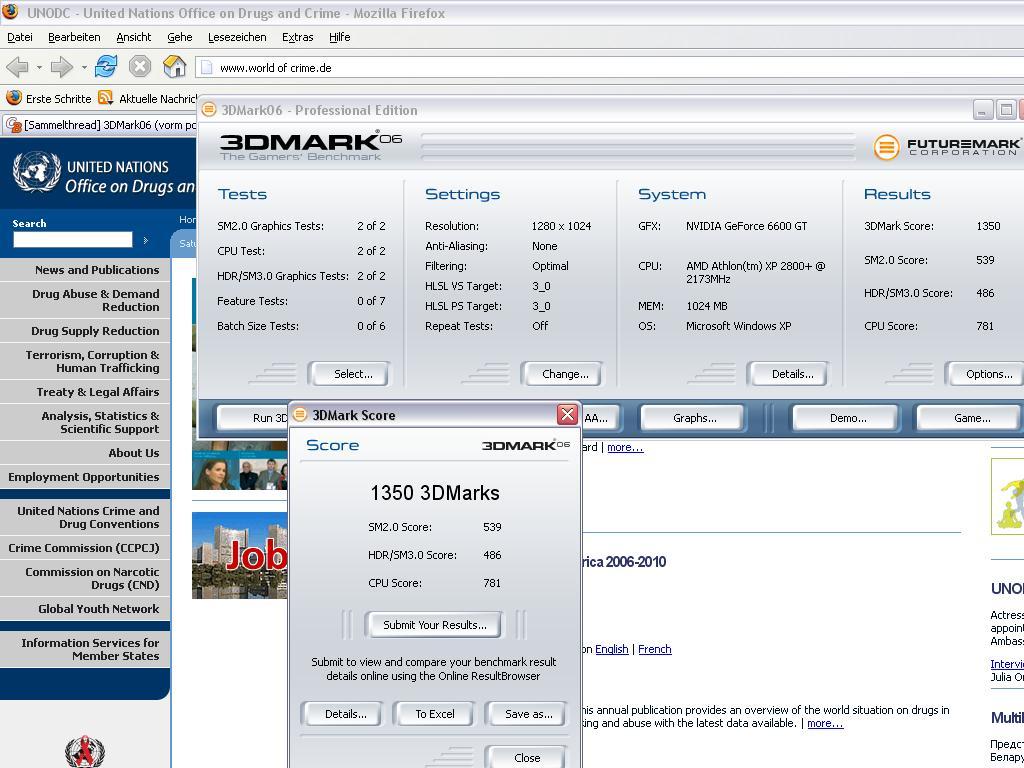Click the search go arrow on UNODC site
Image resolution: width=1024 pixels, height=768 pixels.
pos(146,240)
